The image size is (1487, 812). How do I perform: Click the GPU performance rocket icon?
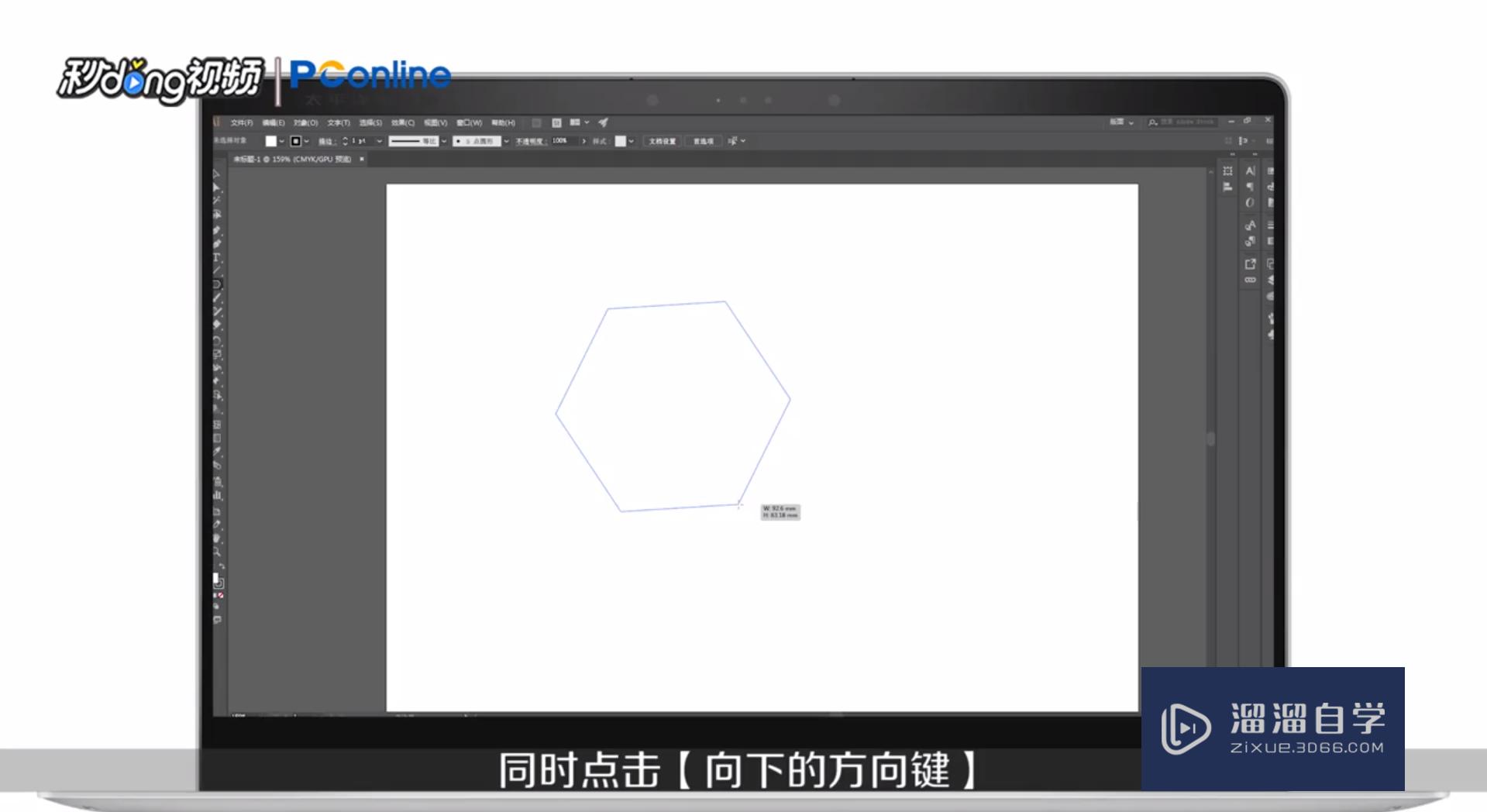point(604,122)
